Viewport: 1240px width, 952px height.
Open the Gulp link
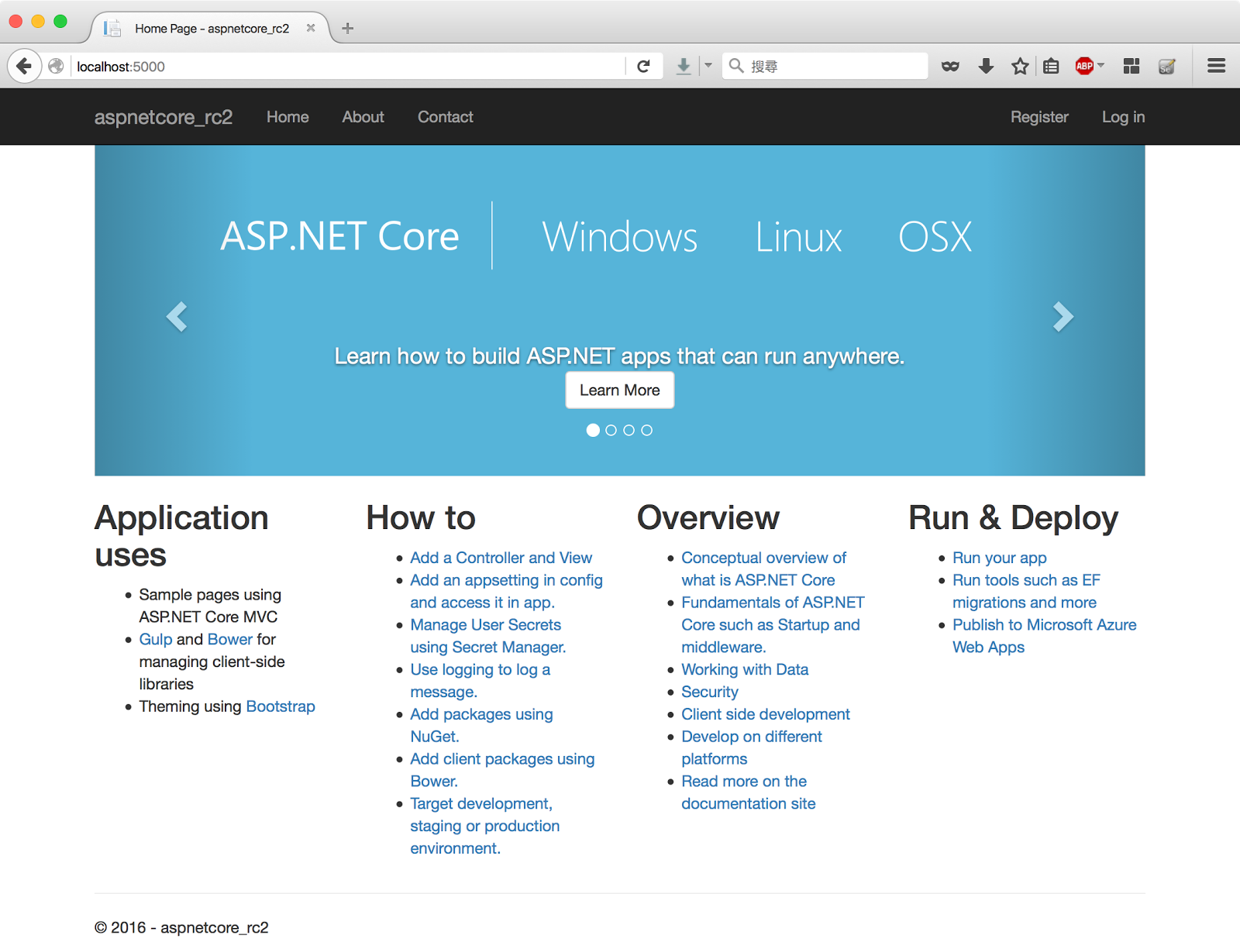tap(156, 639)
